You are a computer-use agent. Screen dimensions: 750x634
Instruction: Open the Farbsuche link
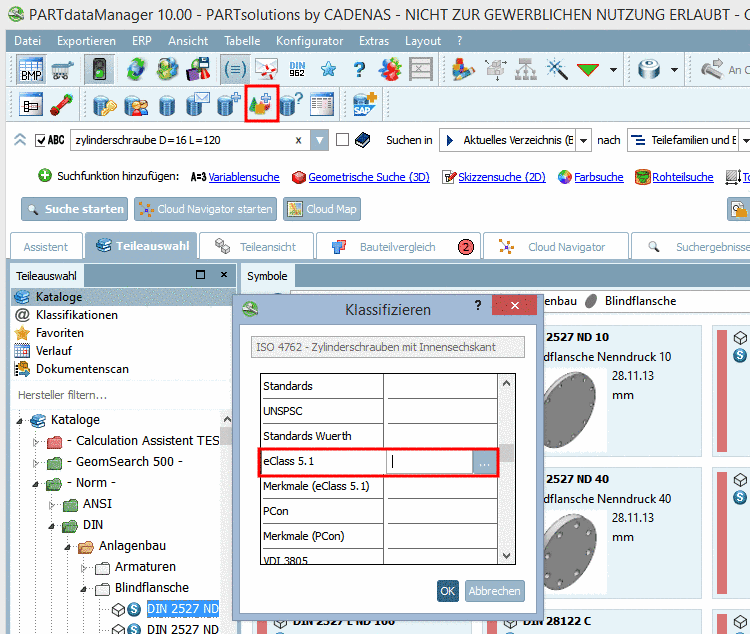click(599, 177)
